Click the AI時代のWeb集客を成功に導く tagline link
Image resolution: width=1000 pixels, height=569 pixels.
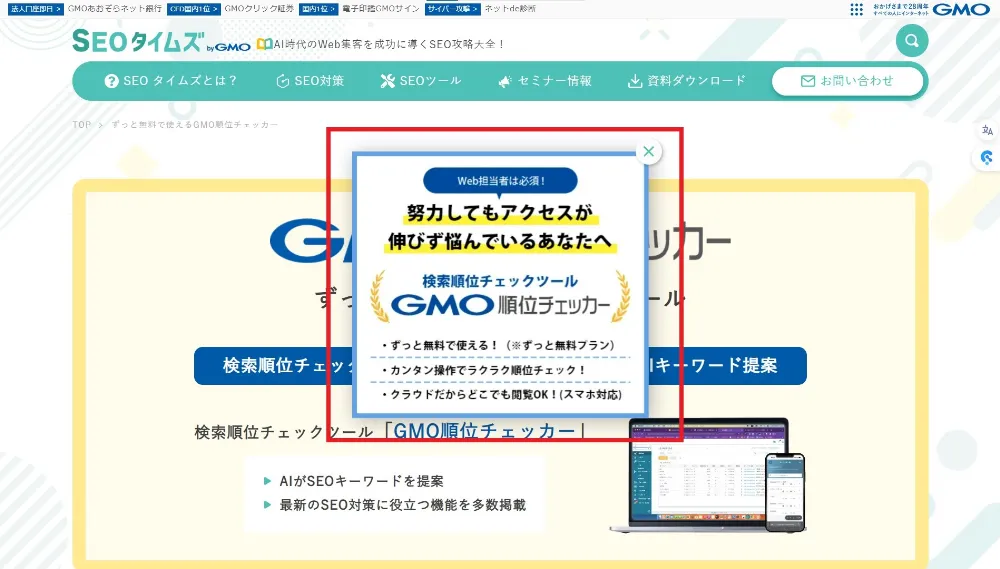tap(389, 44)
